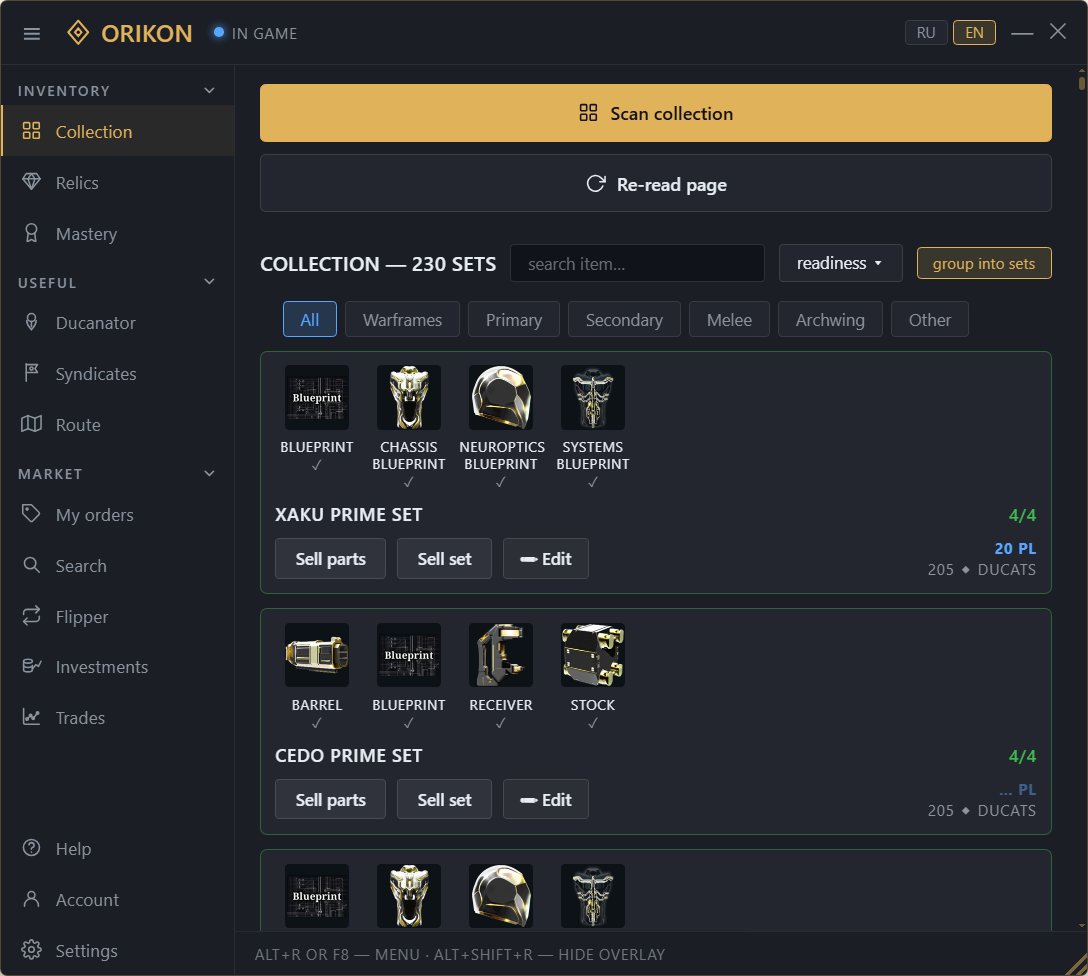The width and height of the screenshot is (1088, 976).
Task: Click the XAKU PRIME SET title
Action: point(348,515)
